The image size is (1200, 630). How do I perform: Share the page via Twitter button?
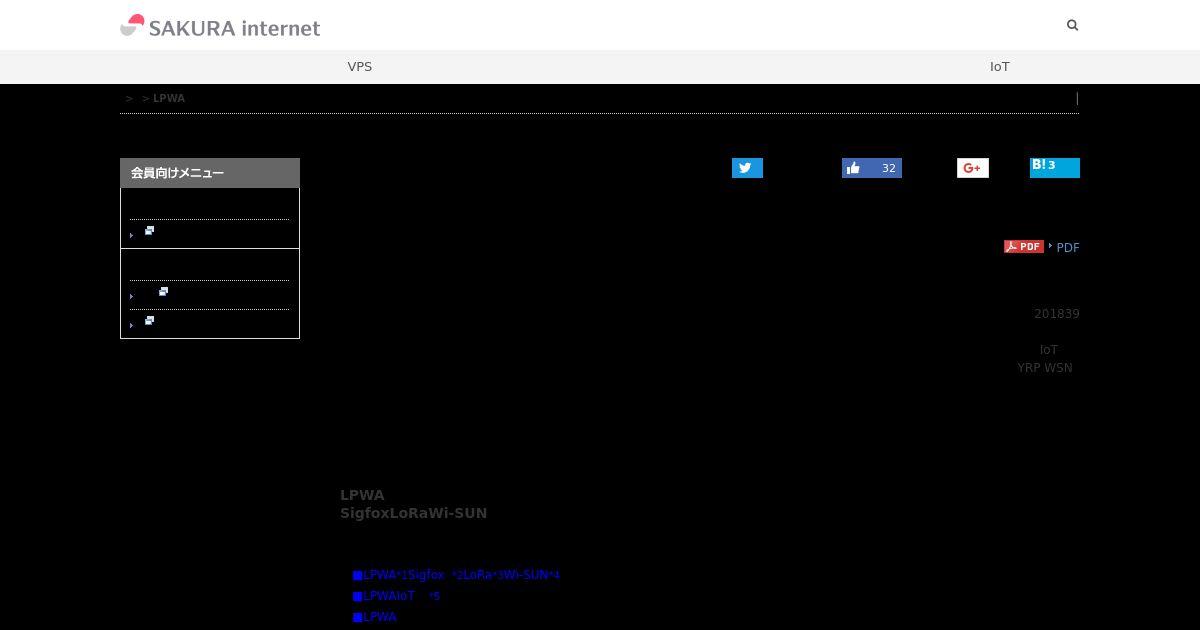[747, 168]
